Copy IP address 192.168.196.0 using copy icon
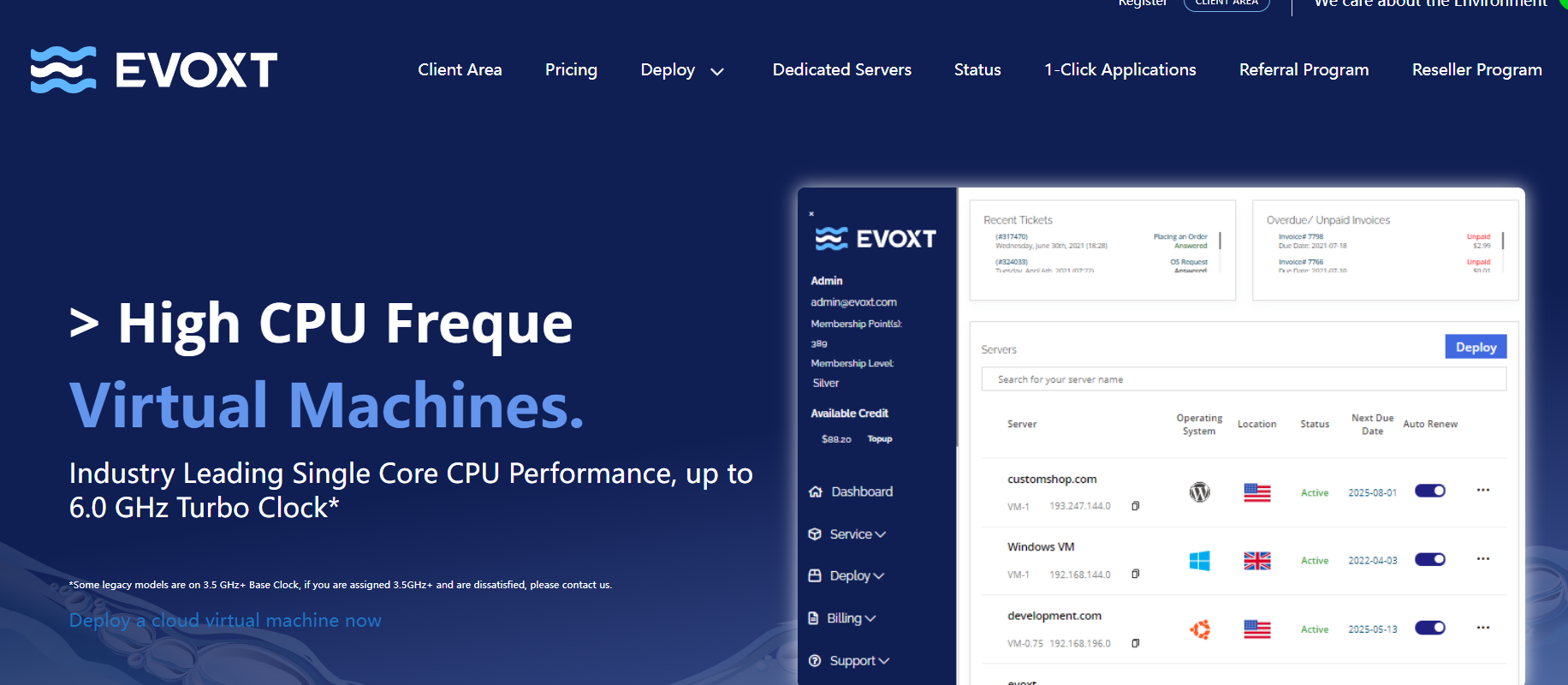Screen dimensions: 1568x685 pos(1136,643)
